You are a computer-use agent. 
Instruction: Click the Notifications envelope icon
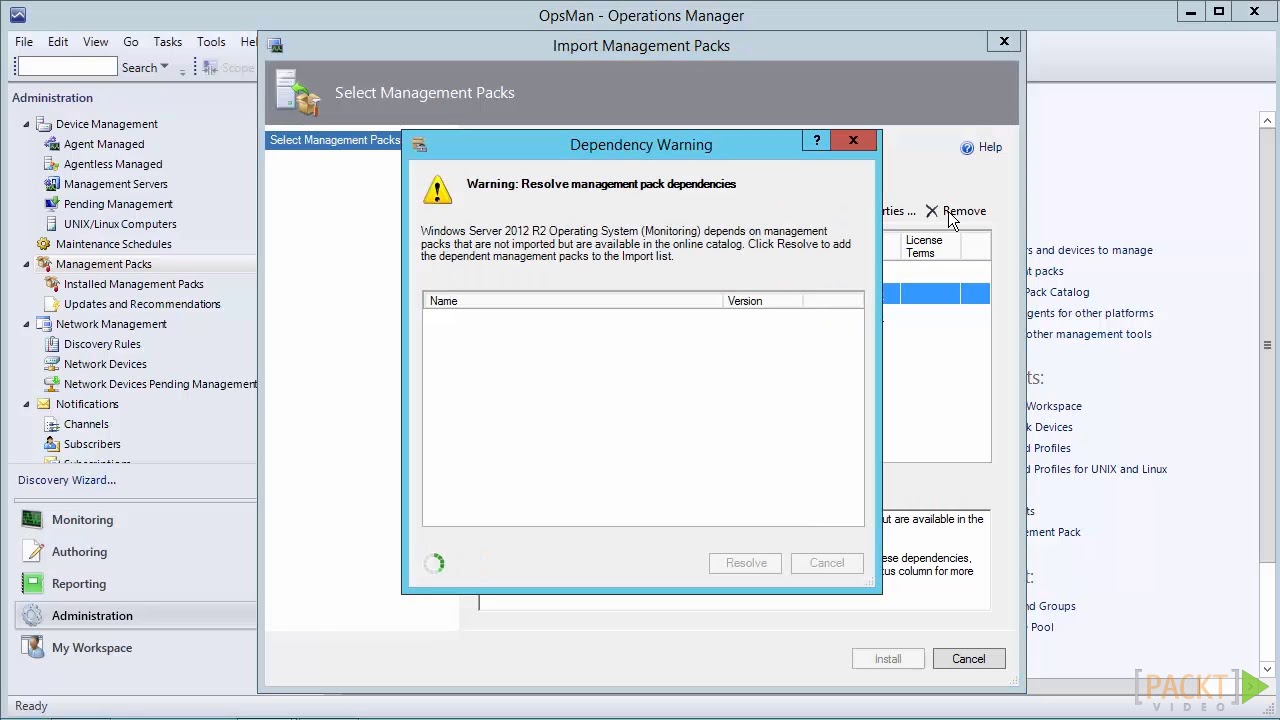[44, 404]
